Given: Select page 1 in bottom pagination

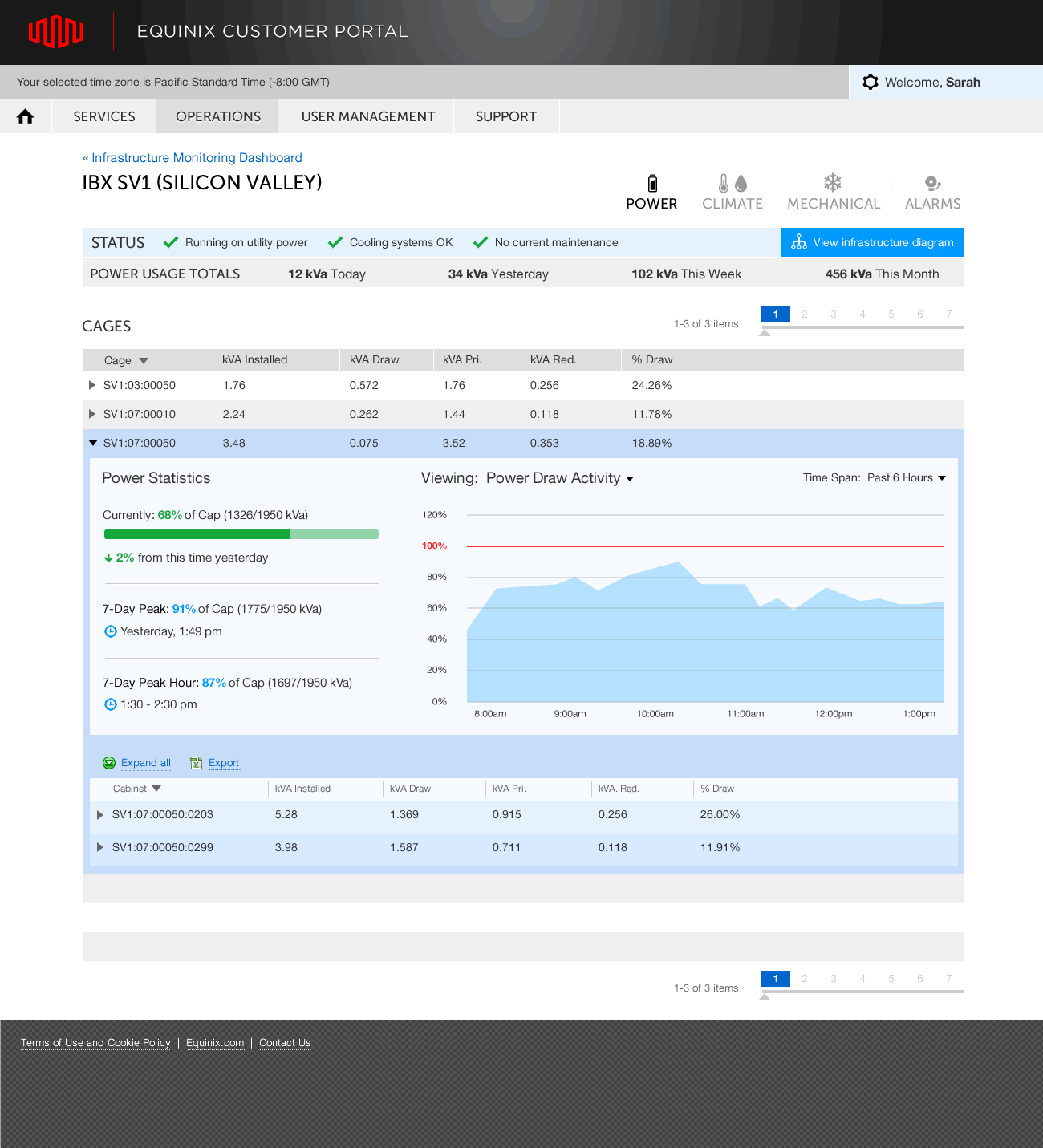Looking at the screenshot, I should pyautogui.click(x=776, y=979).
